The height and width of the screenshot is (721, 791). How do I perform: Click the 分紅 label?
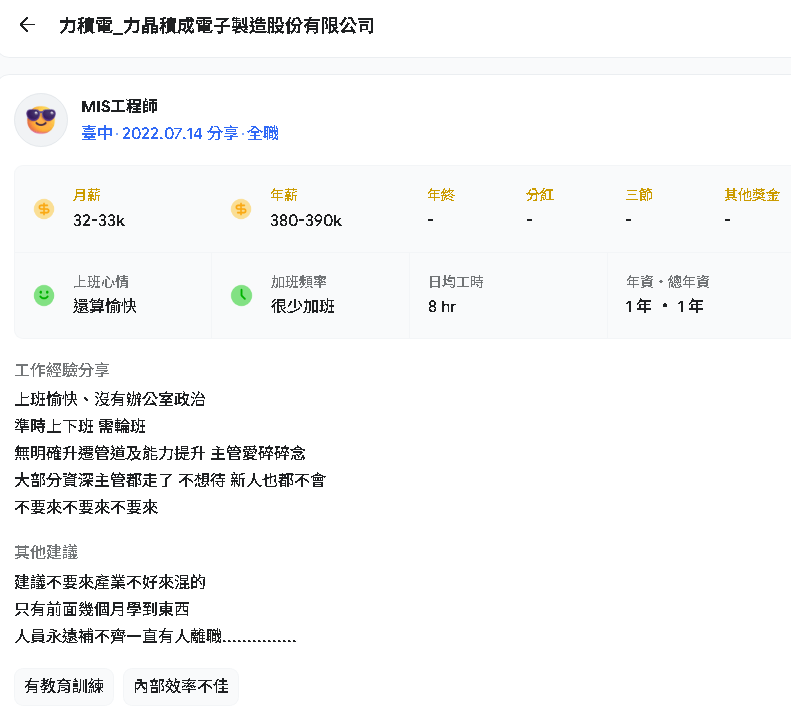(x=540, y=195)
